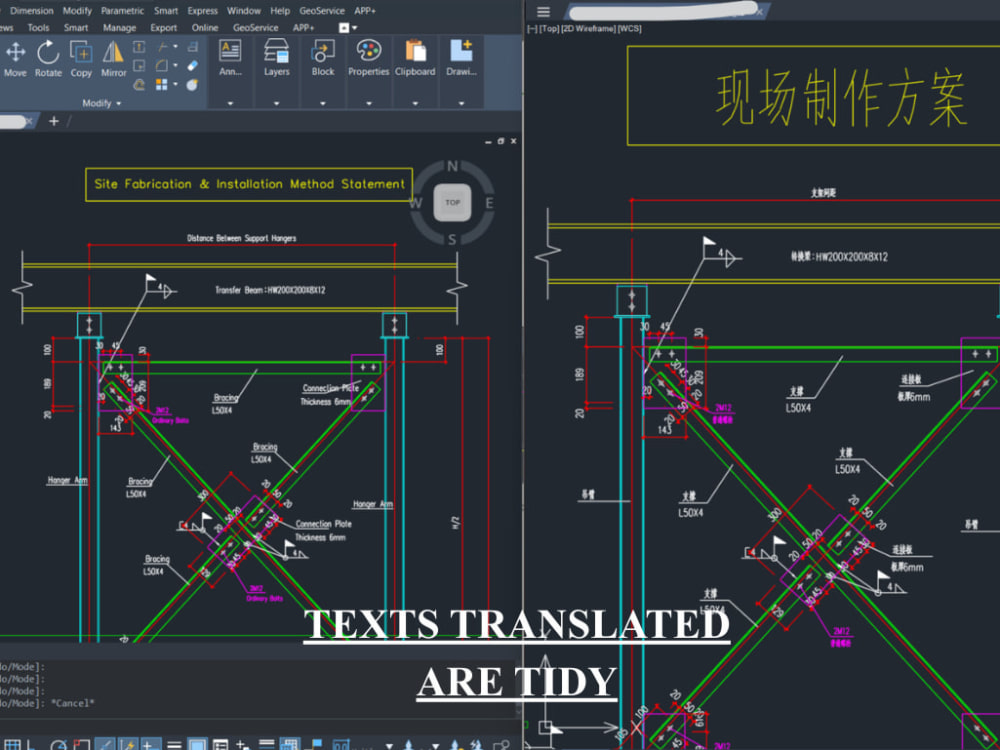The width and height of the screenshot is (1000, 750).
Task: Click 'Distance Between Support Hangers' dimension text
Action: pyautogui.click(x=242, y=238)
